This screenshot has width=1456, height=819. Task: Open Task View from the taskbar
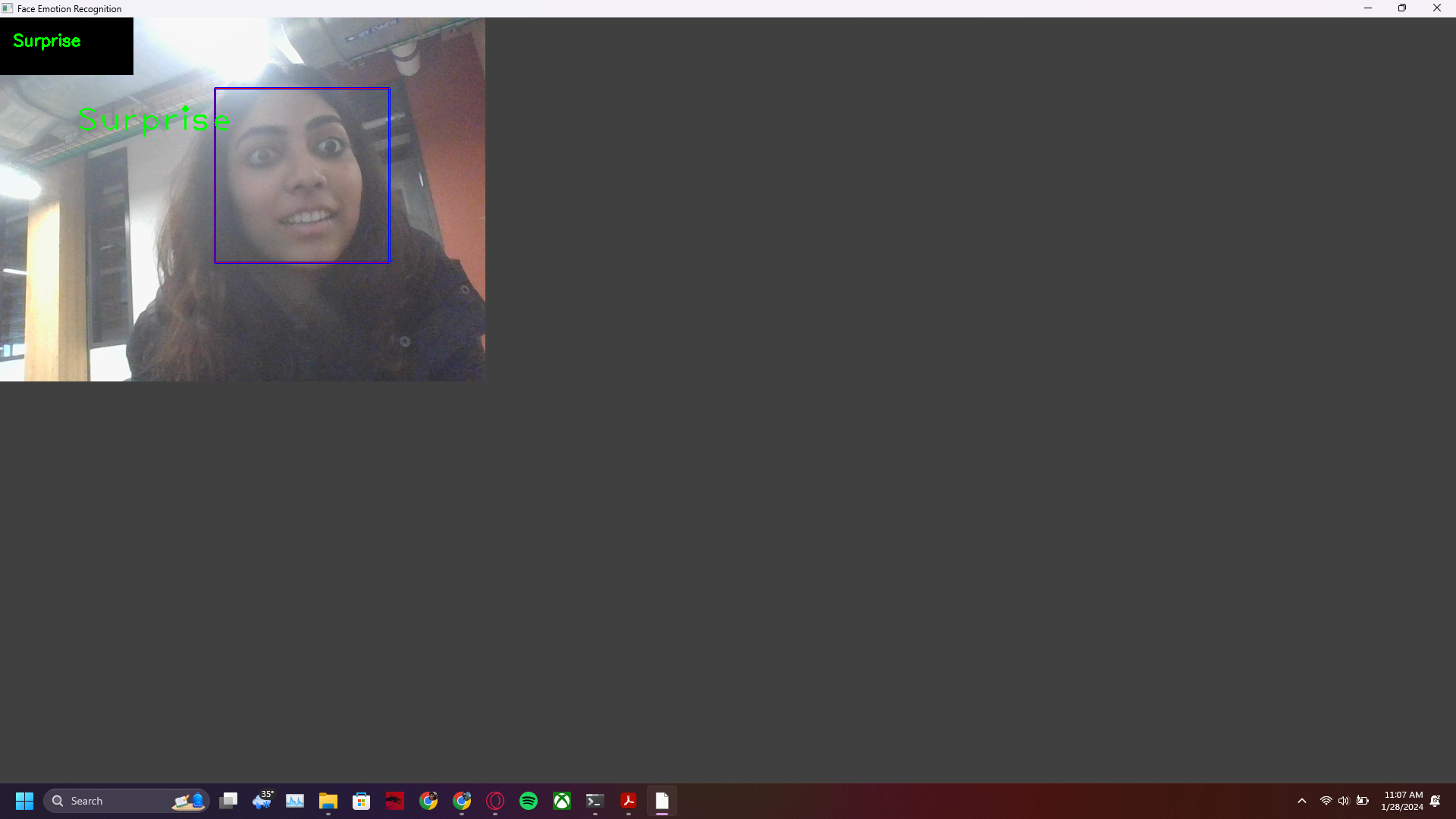pos(228,801)
